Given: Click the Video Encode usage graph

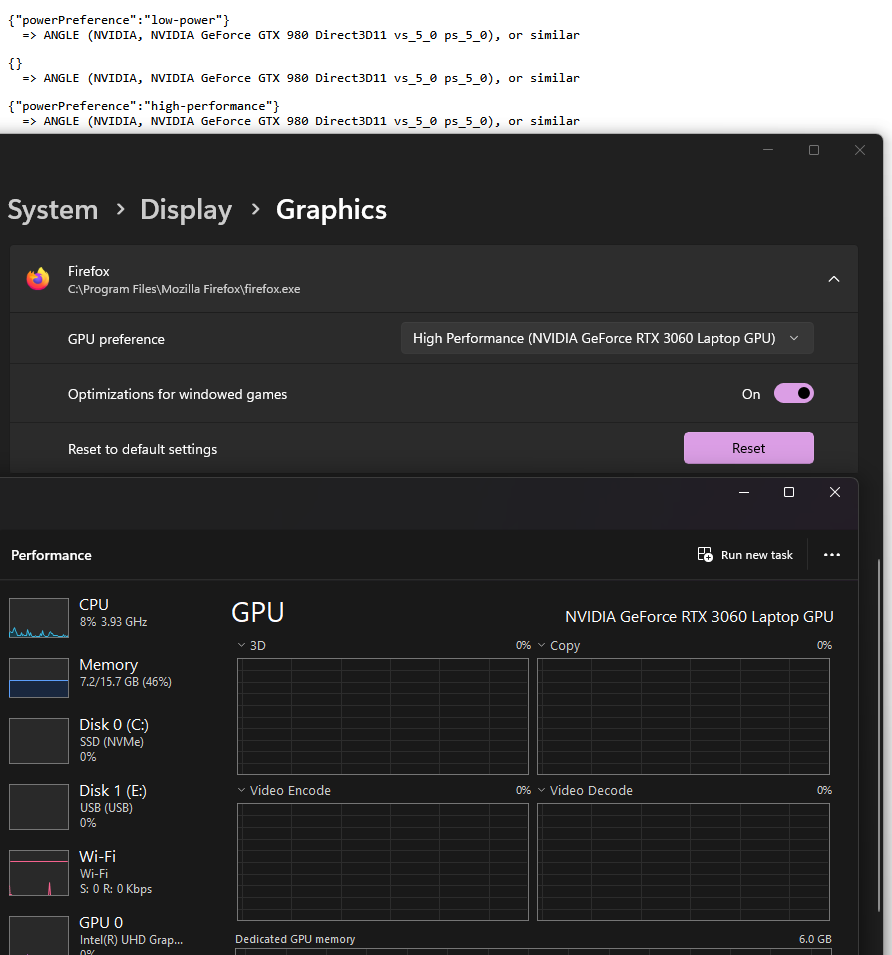Looking at the screenshot, I should click(x=383, y=862).
